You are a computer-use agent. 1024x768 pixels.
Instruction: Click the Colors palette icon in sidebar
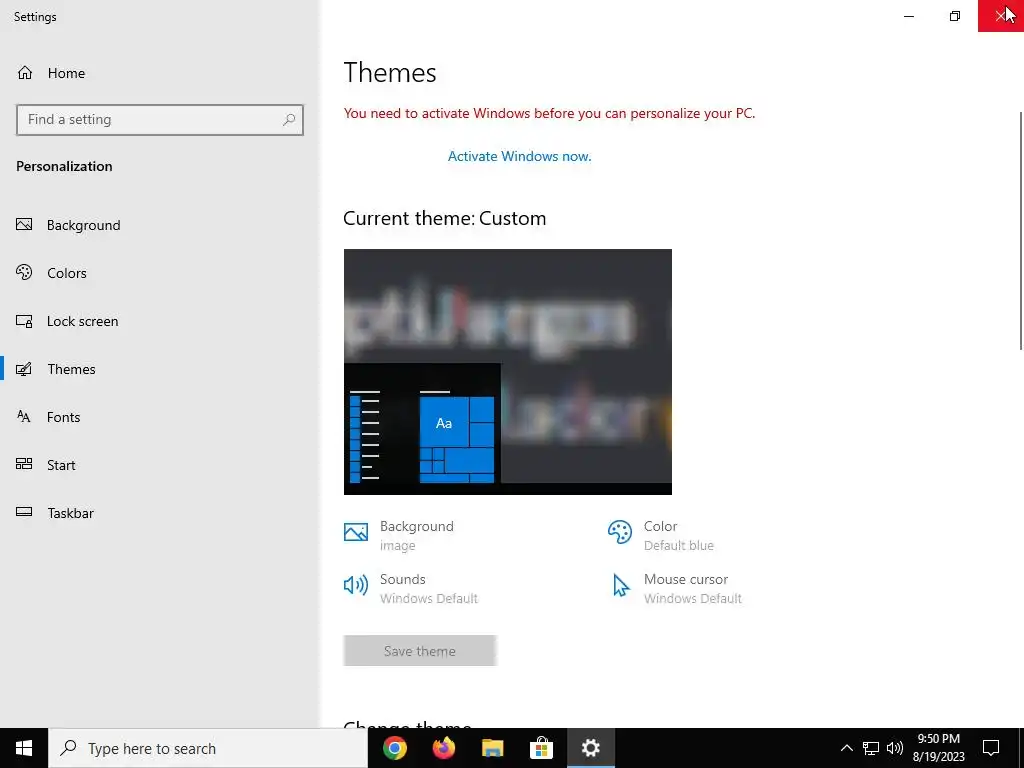coord(24,272)
